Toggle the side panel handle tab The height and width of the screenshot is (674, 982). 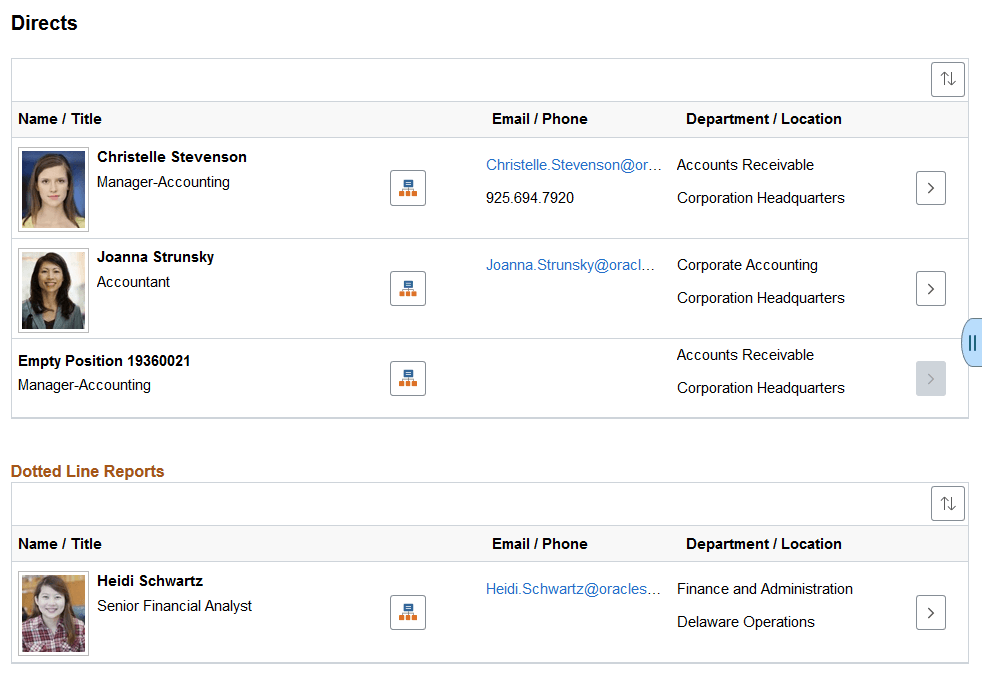pos(972,343)
